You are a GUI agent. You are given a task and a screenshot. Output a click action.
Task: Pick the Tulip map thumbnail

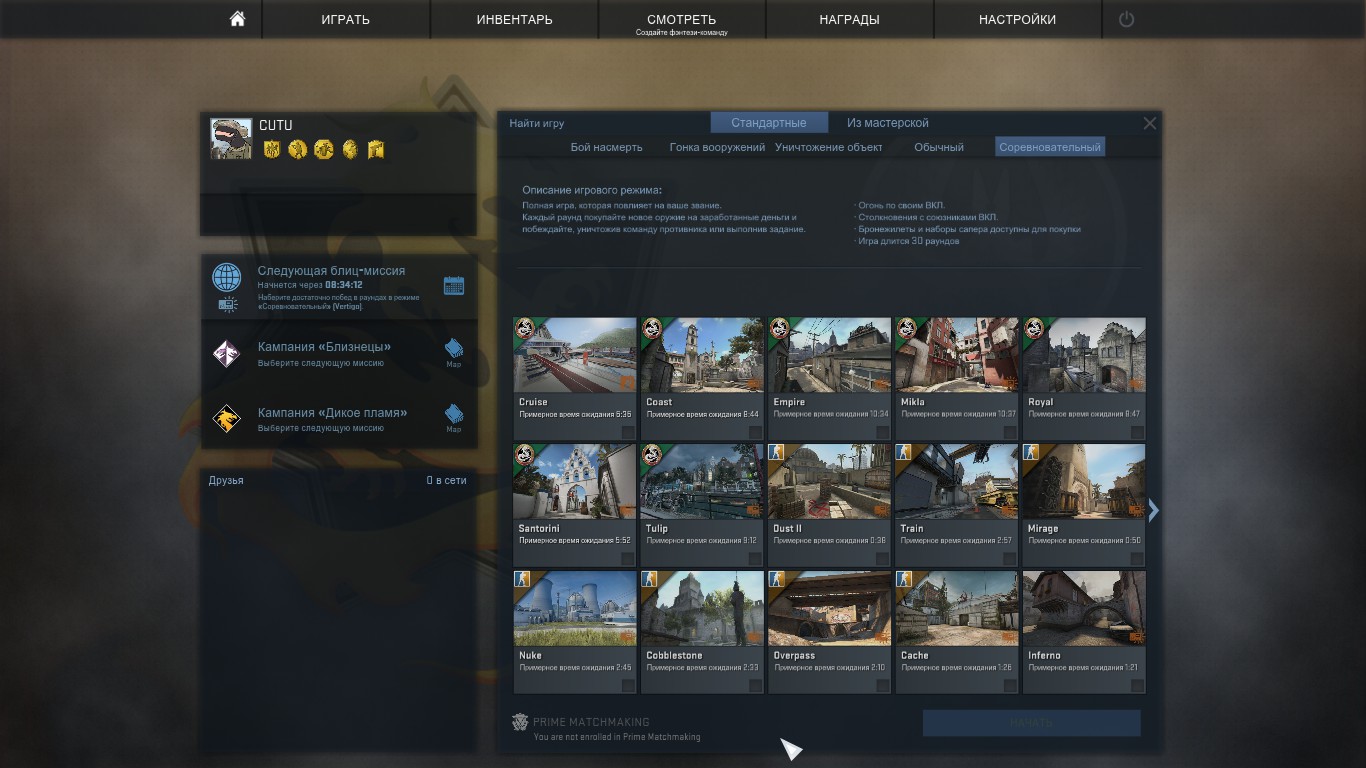pos(702,482)
